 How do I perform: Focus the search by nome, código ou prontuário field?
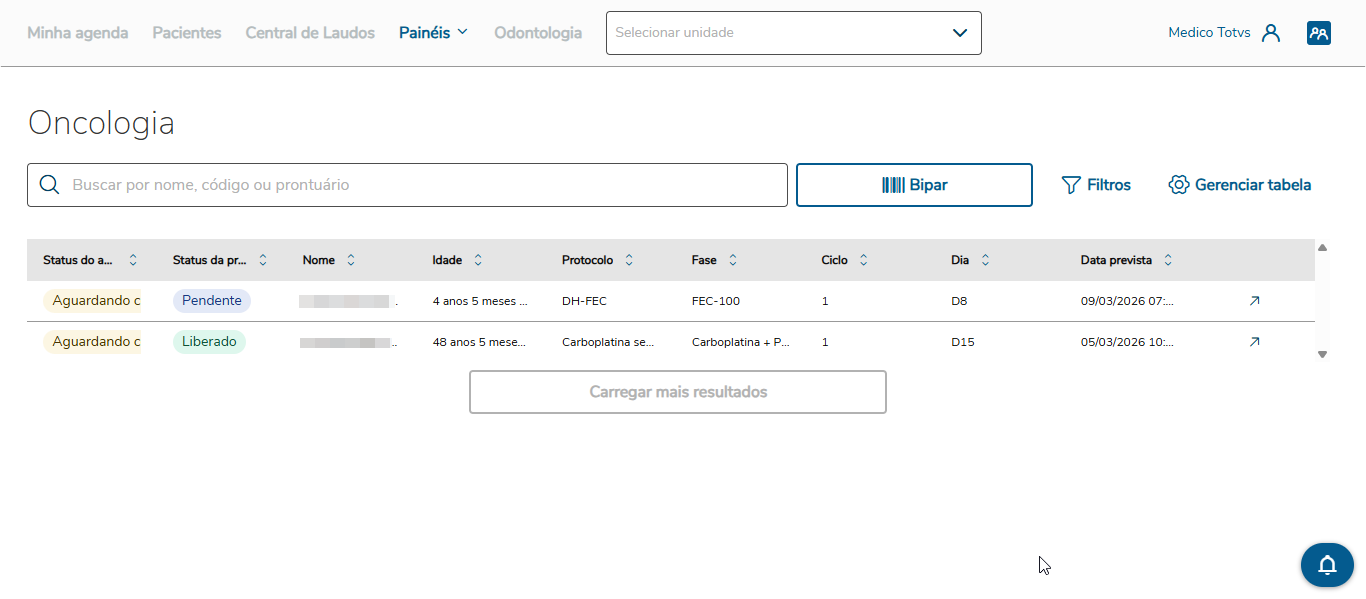click(x=407, y=185)
